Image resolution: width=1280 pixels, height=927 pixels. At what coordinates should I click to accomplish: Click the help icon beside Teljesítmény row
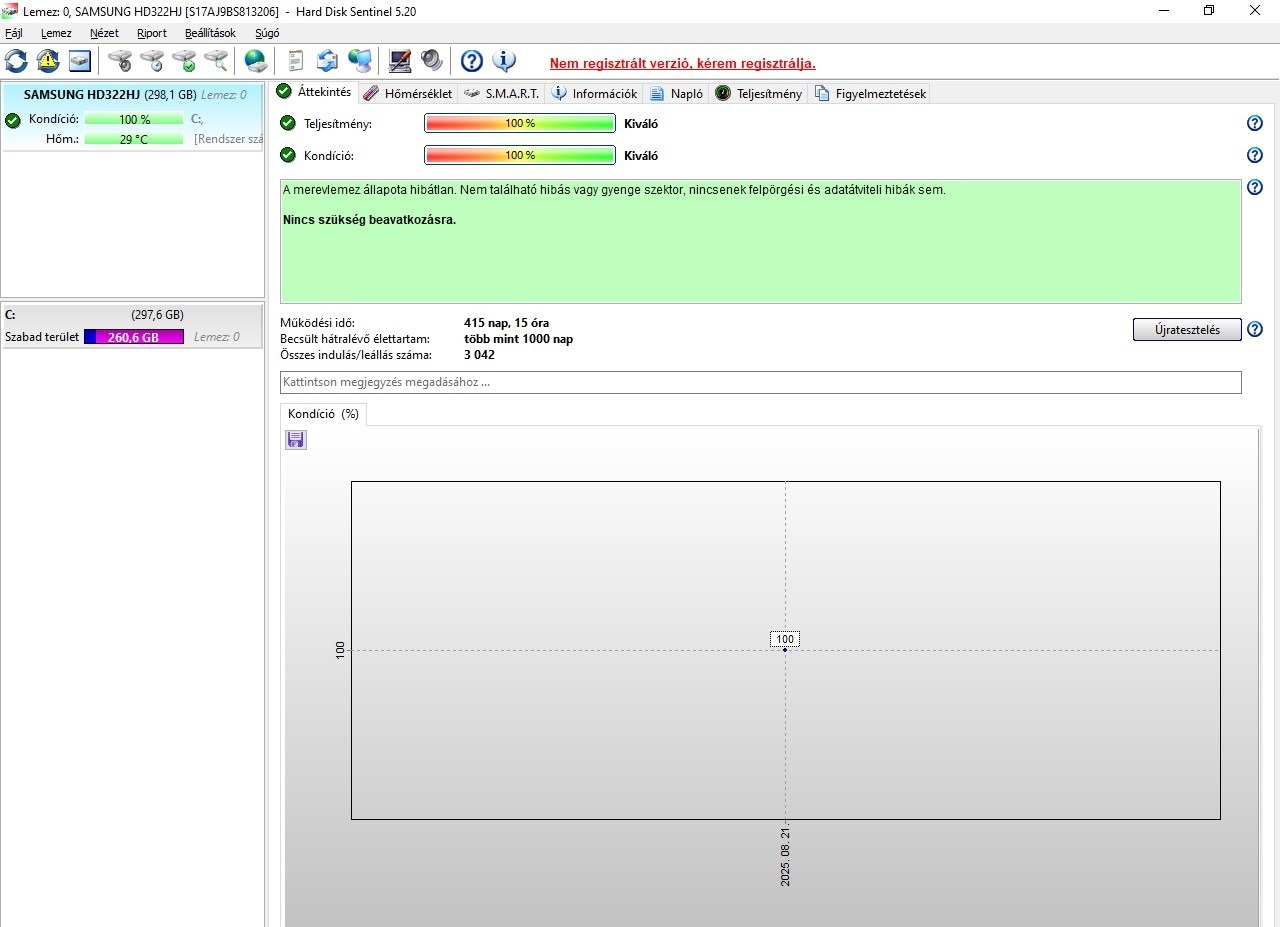pyautogui.click(x=1255, y=123)
